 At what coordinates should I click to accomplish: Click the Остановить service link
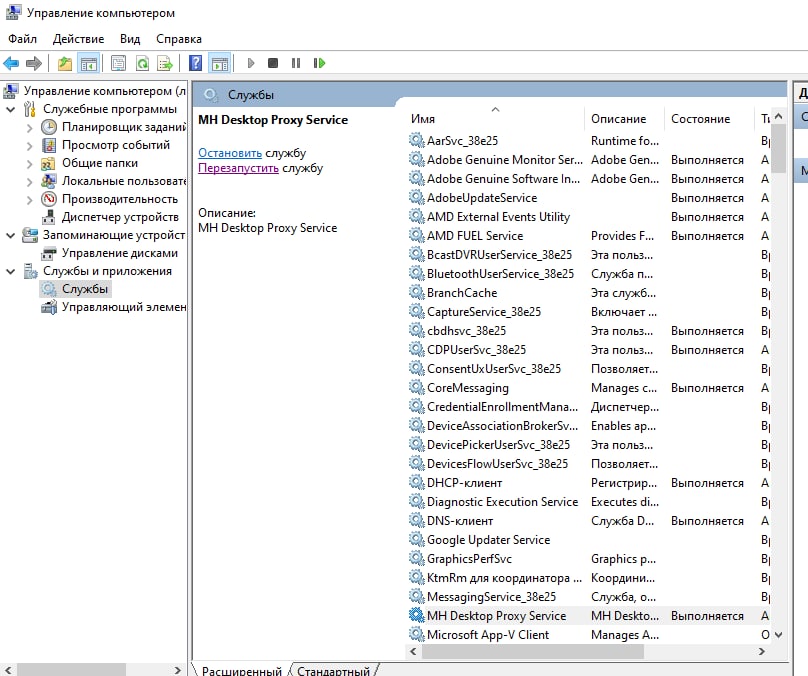tap(230, 153)
